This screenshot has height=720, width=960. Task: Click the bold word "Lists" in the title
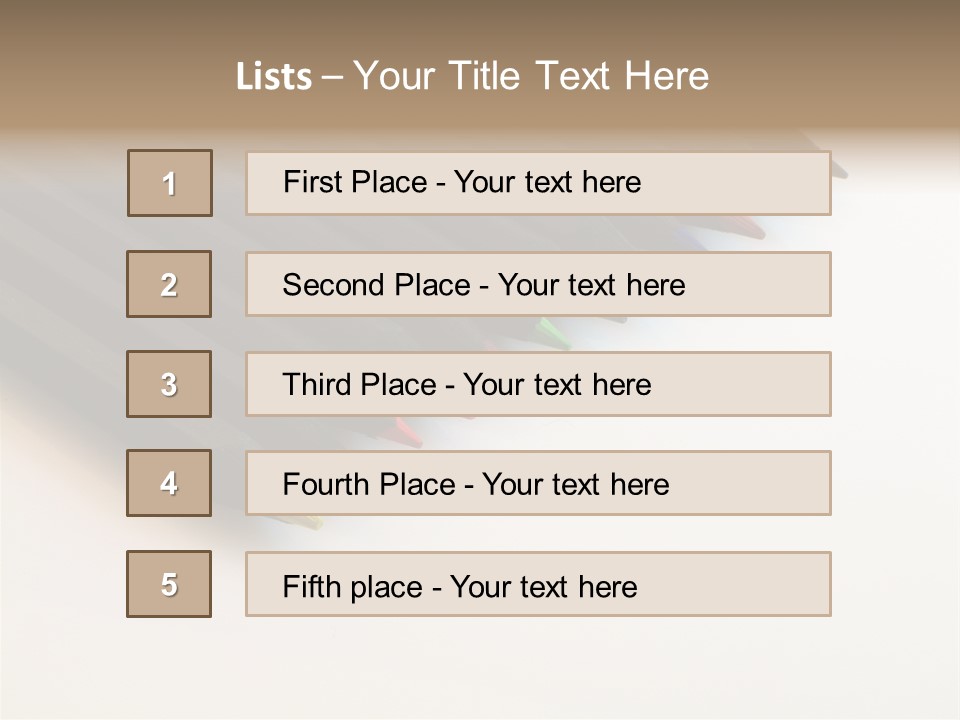pos(274,77)
